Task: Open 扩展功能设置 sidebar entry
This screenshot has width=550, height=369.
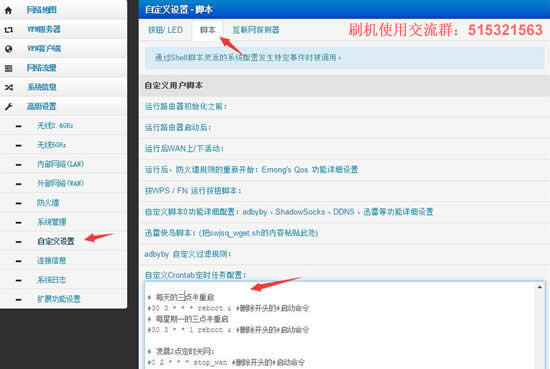Action: coord(59,299)
